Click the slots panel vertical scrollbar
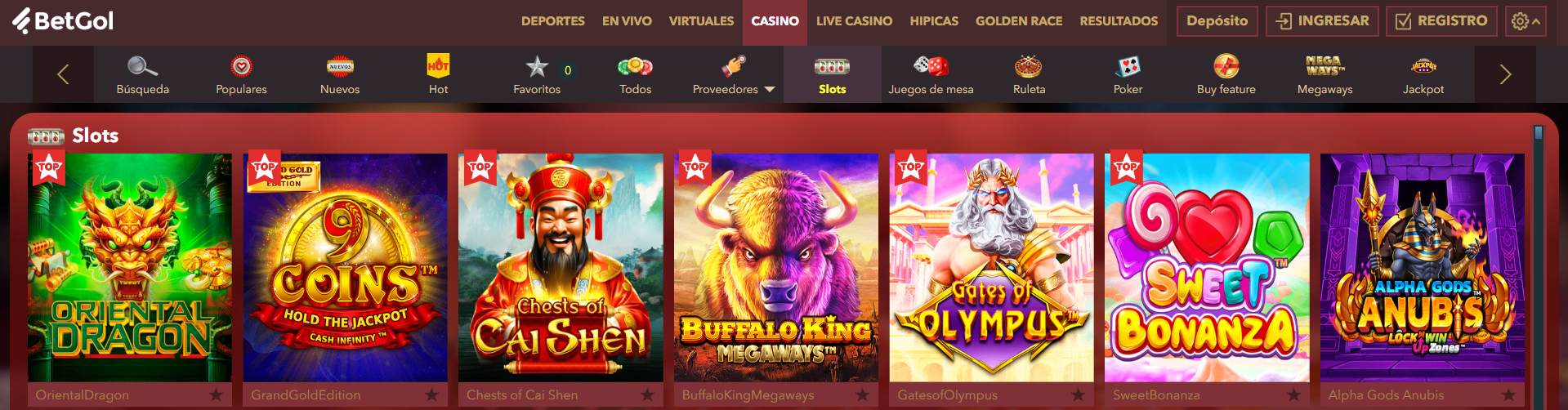The image size is (1568, 410). click(1539, 266)
